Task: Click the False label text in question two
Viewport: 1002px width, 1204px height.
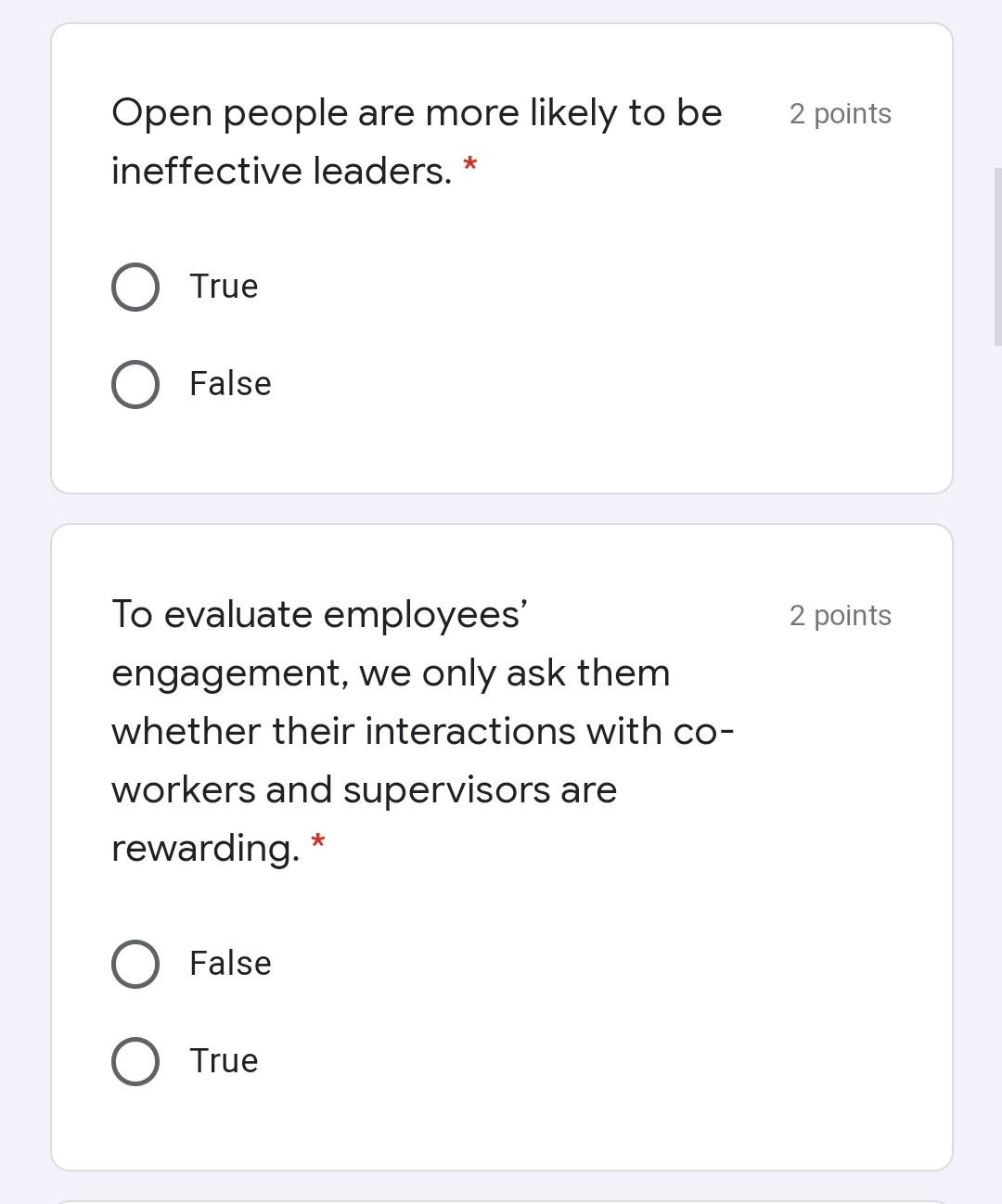Action: coord(229,963)
